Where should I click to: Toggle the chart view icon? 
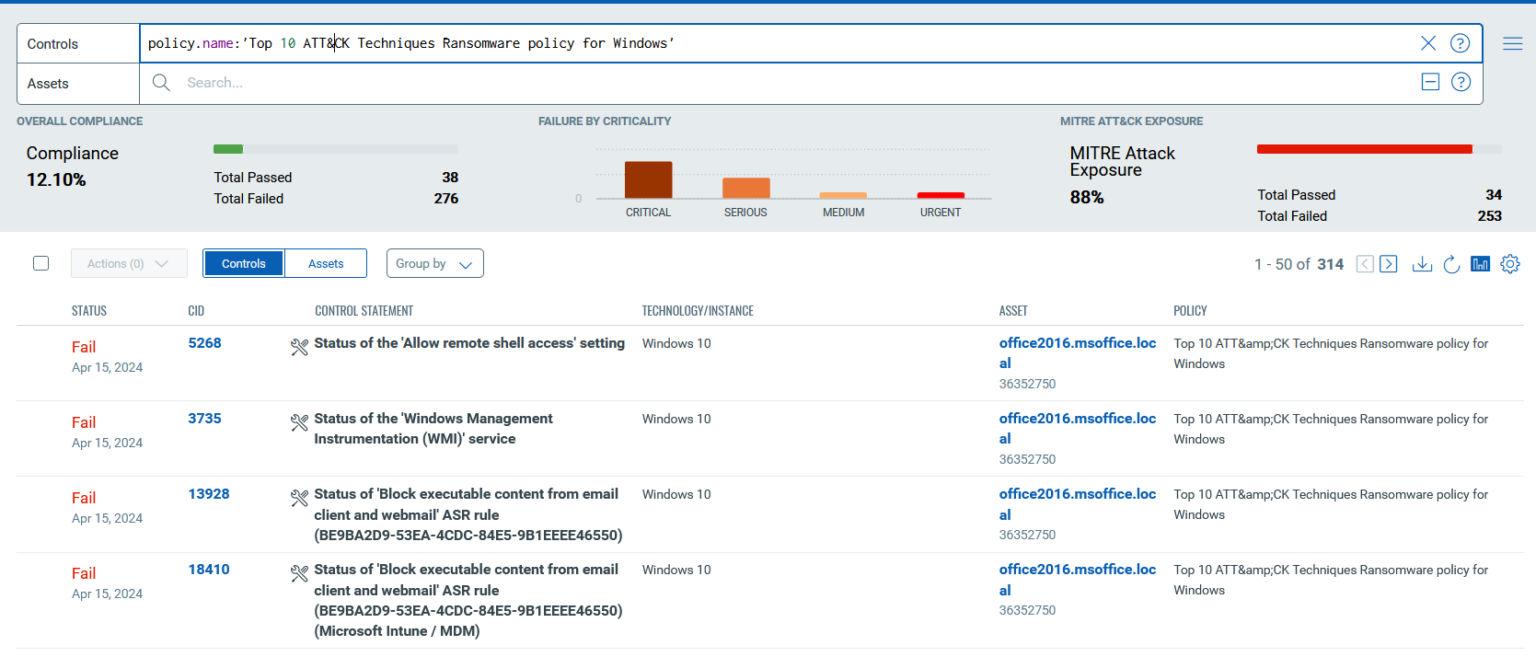[1480, 264]
